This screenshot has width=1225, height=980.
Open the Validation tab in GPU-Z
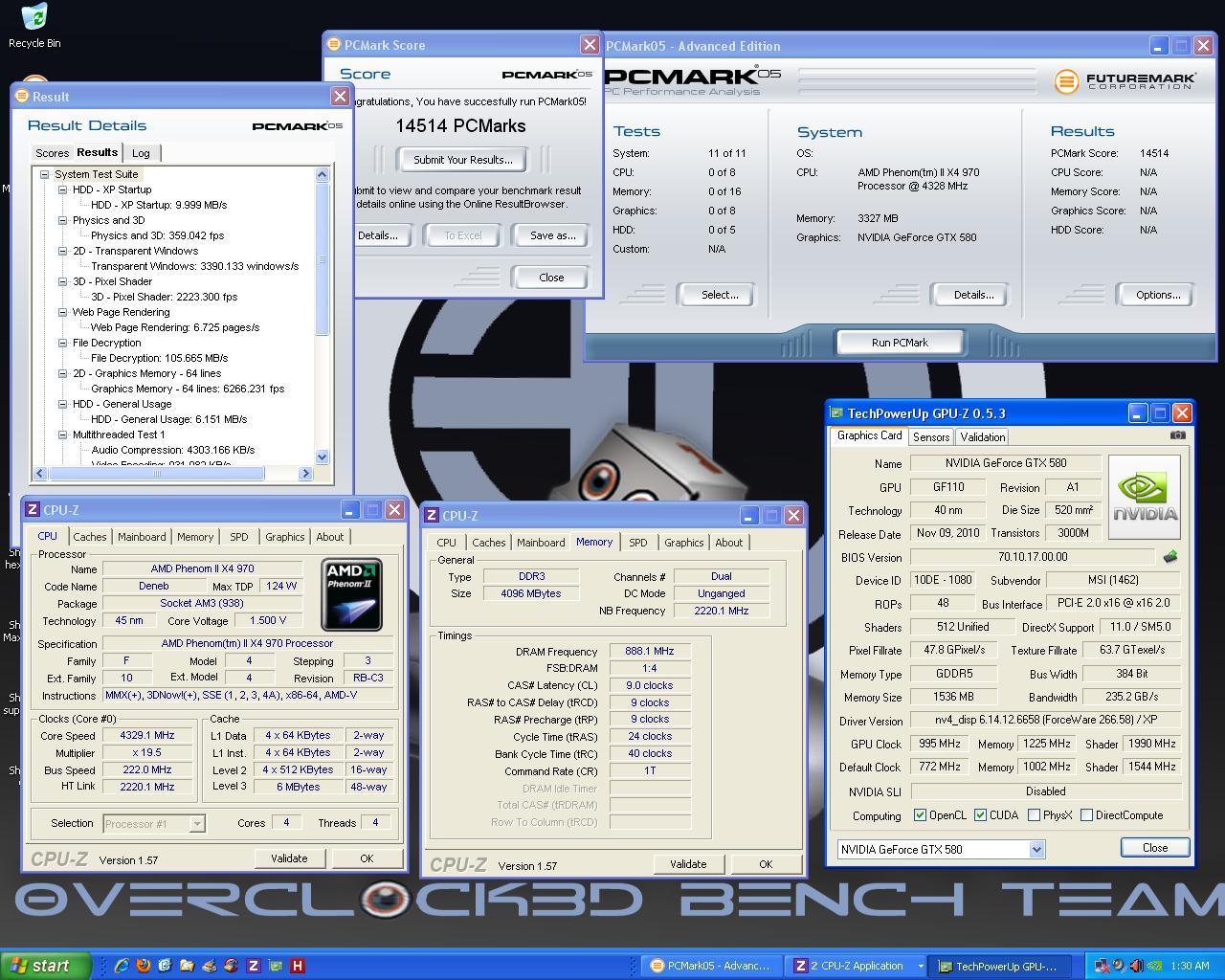982,436
